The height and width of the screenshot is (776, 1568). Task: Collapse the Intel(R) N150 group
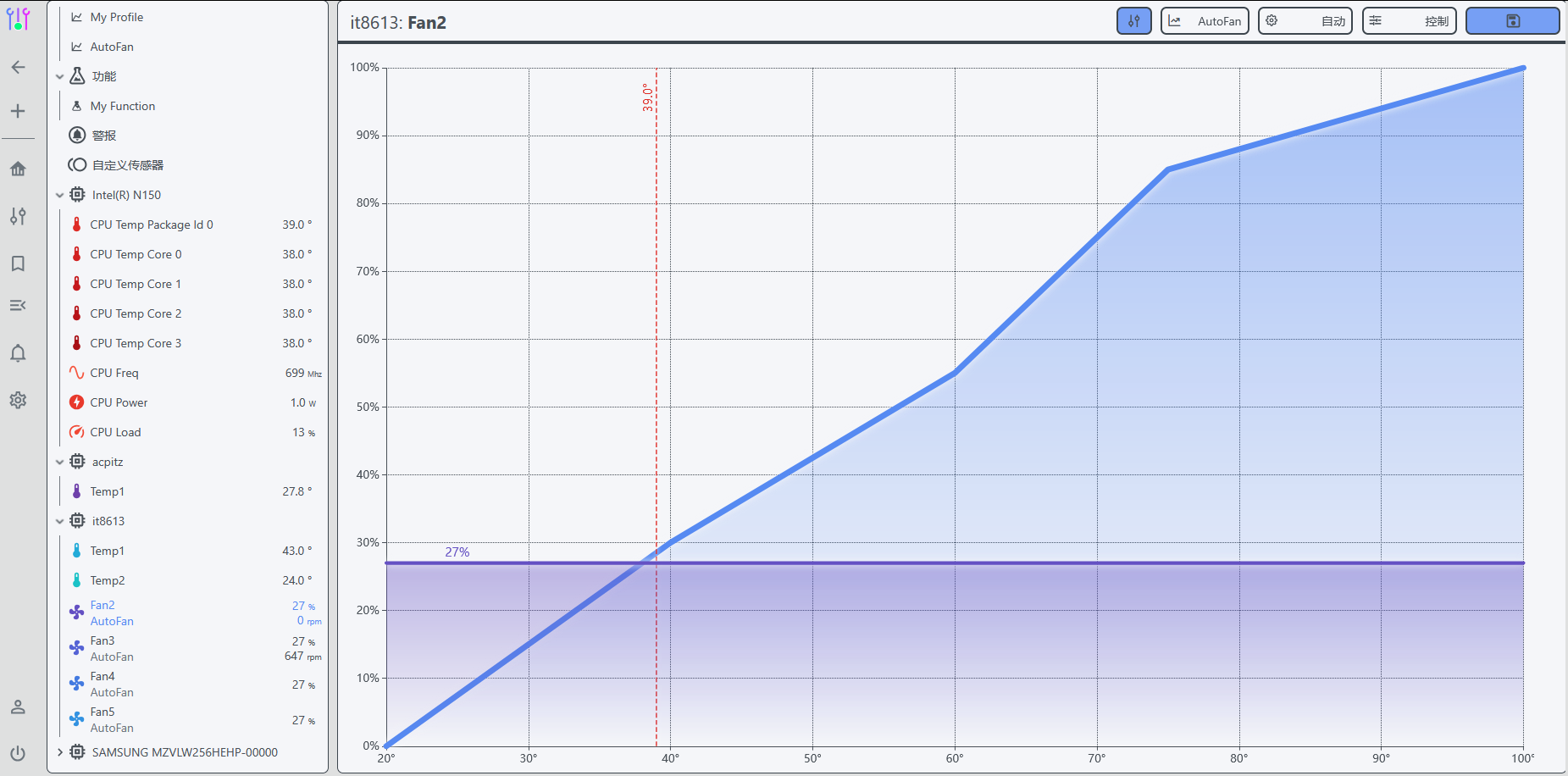[59, 195]
